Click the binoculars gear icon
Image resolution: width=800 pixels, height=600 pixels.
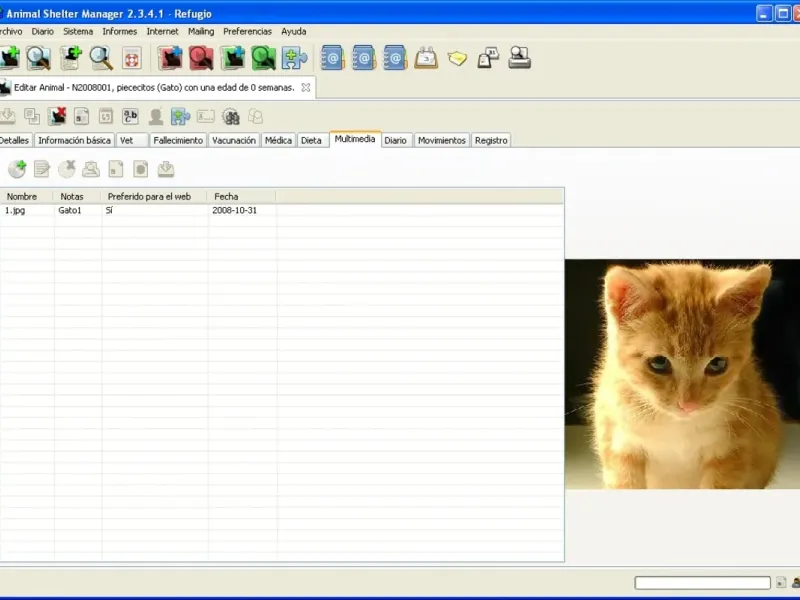231,117
